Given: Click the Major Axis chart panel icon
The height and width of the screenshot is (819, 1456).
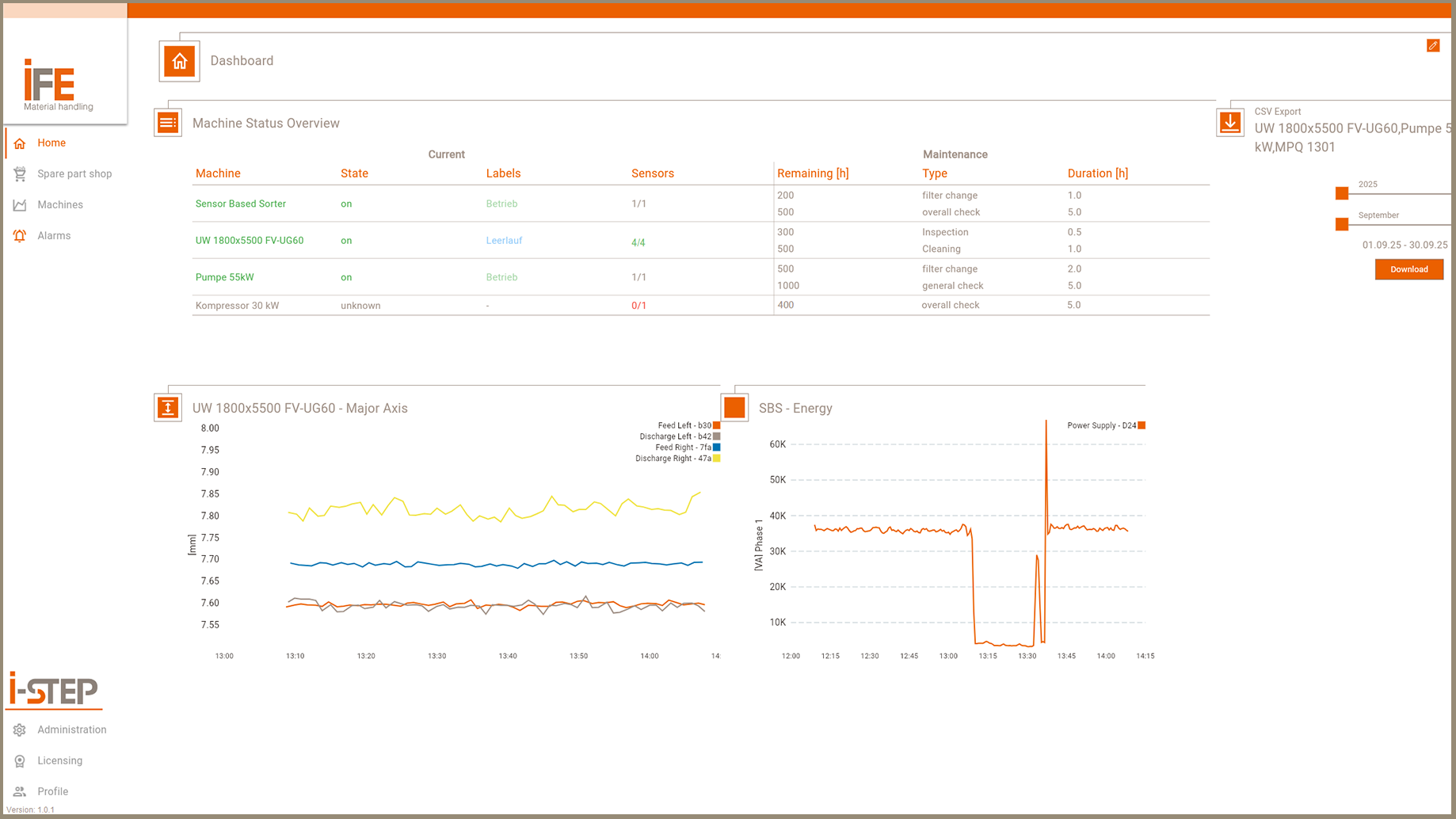Looking at the screenshot, I should 168,408.
